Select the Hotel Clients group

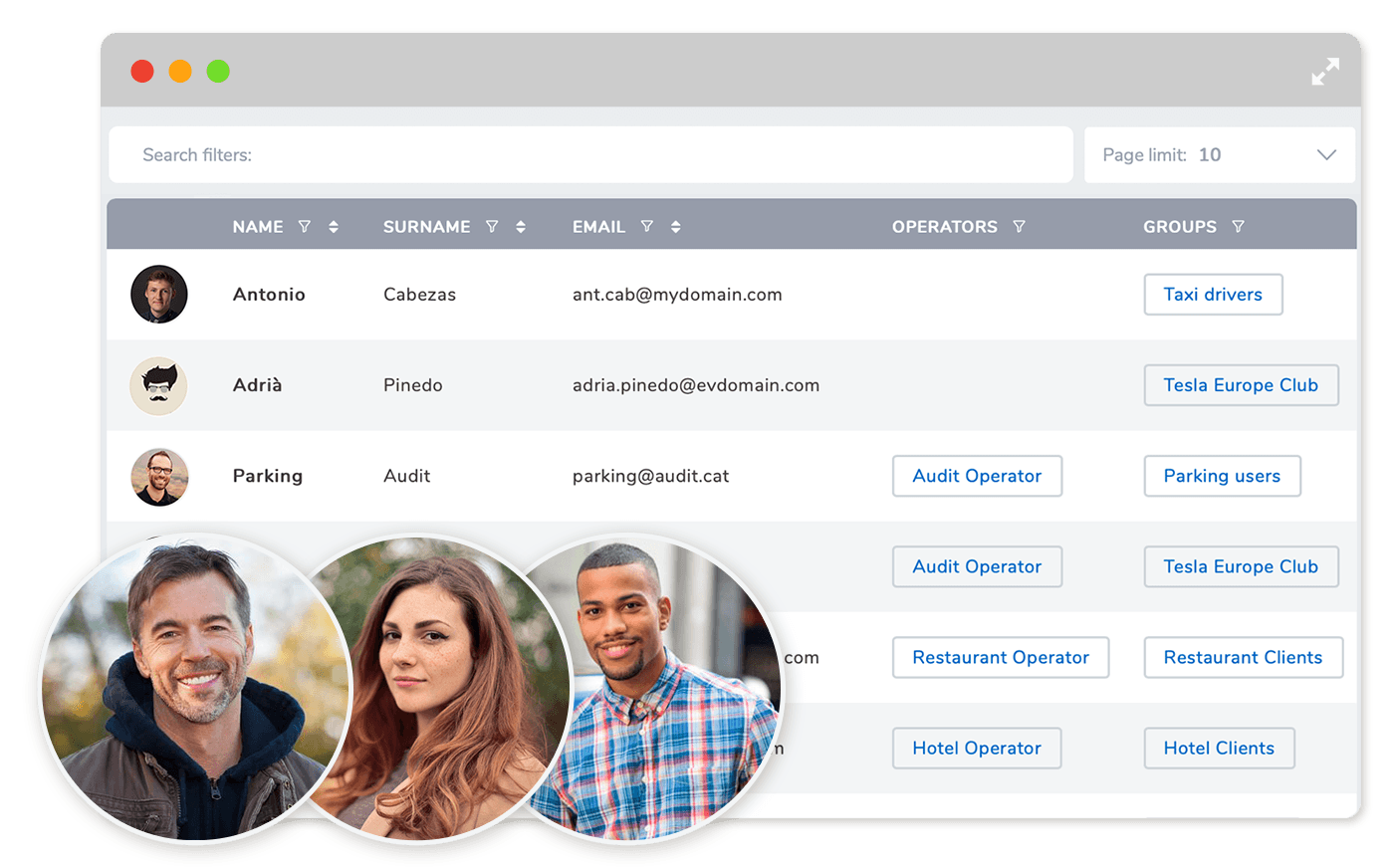1219,749
